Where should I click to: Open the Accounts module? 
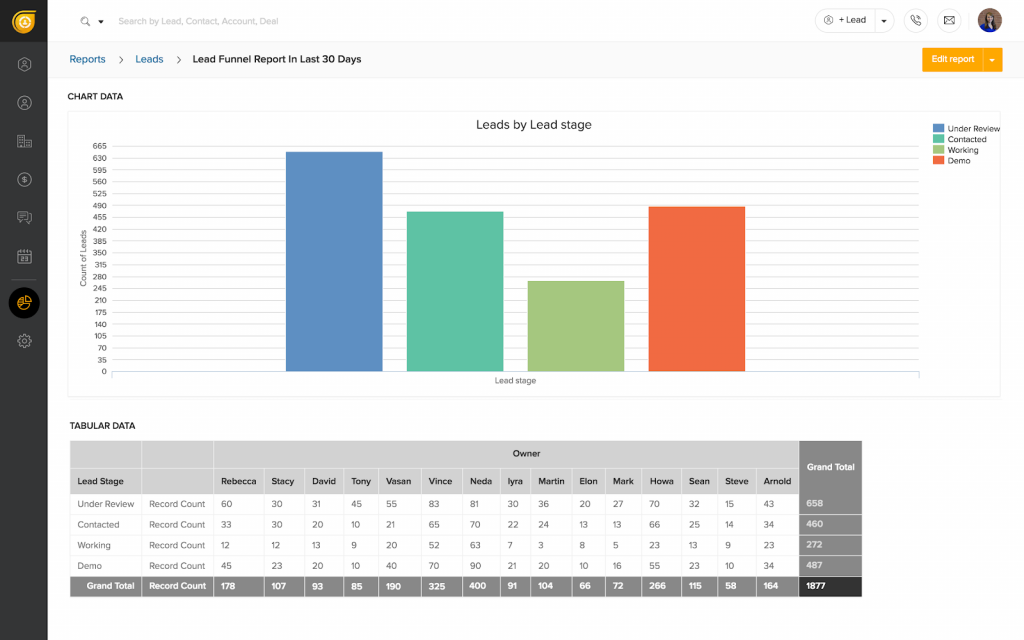(23, 141)
